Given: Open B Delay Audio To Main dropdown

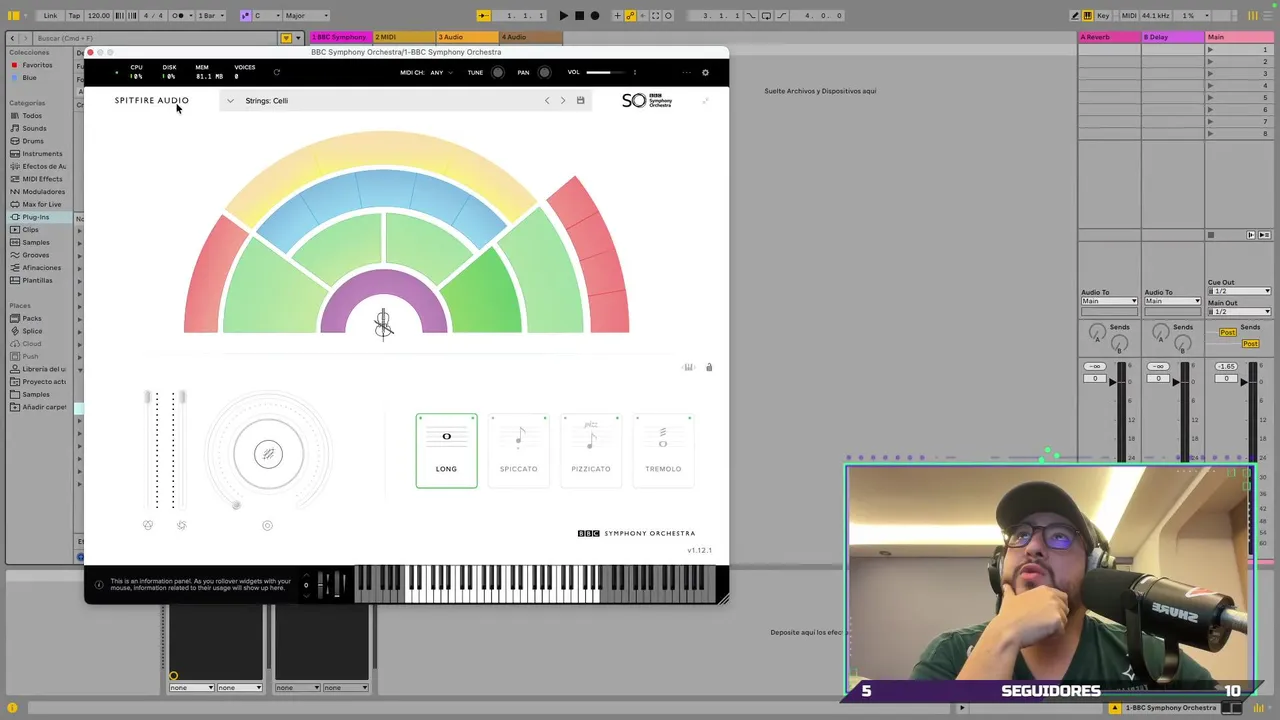Looking at the screenshot, I should click(1172, 301).
